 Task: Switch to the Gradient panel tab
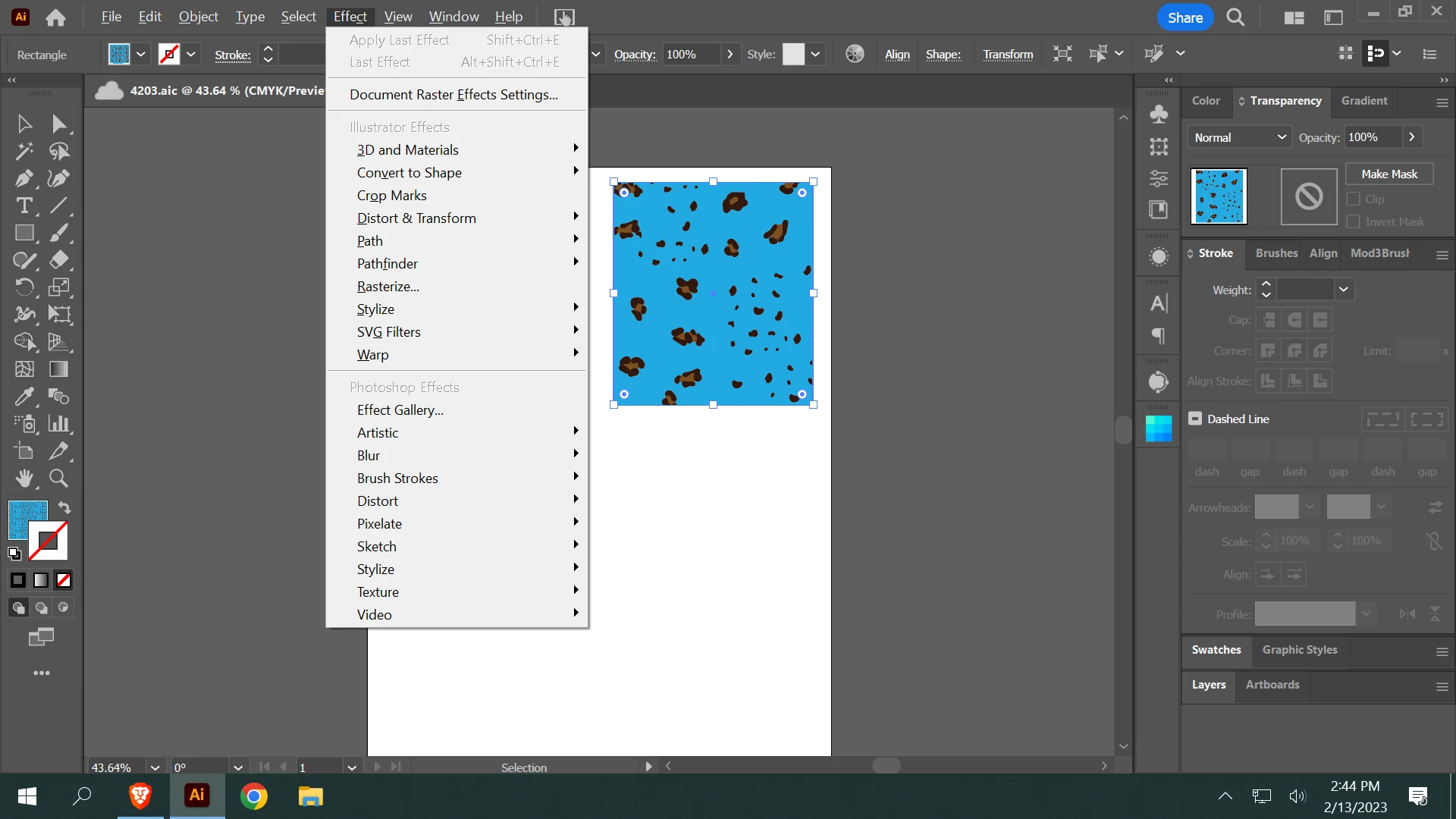(x=1363, y=101)
